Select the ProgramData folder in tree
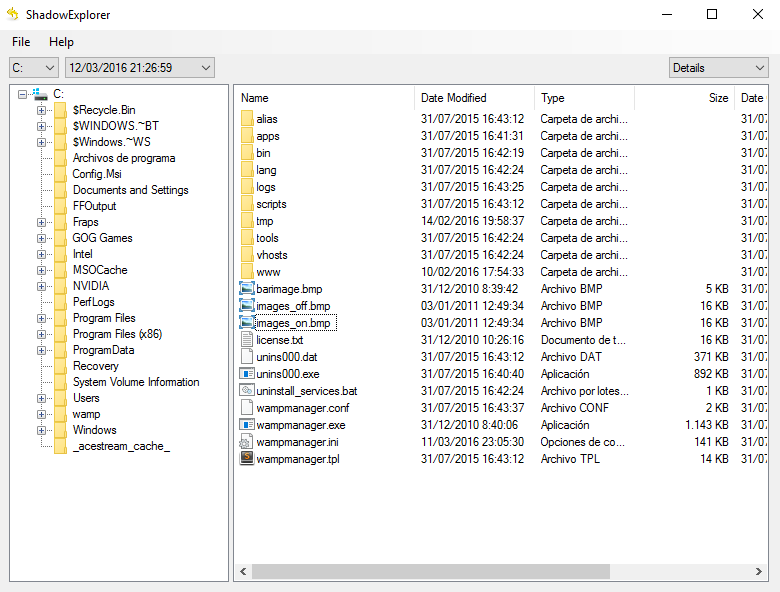The image size is (780, 592). pos(103,350)
